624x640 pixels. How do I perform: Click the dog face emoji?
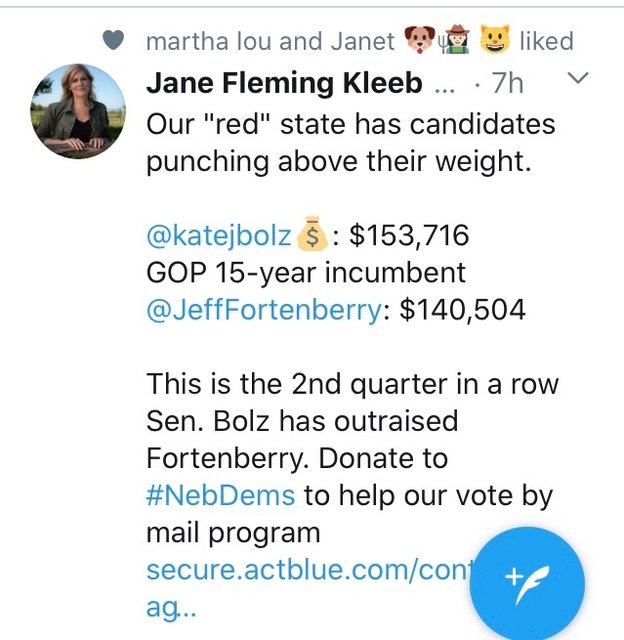click(x=421, y=41)
